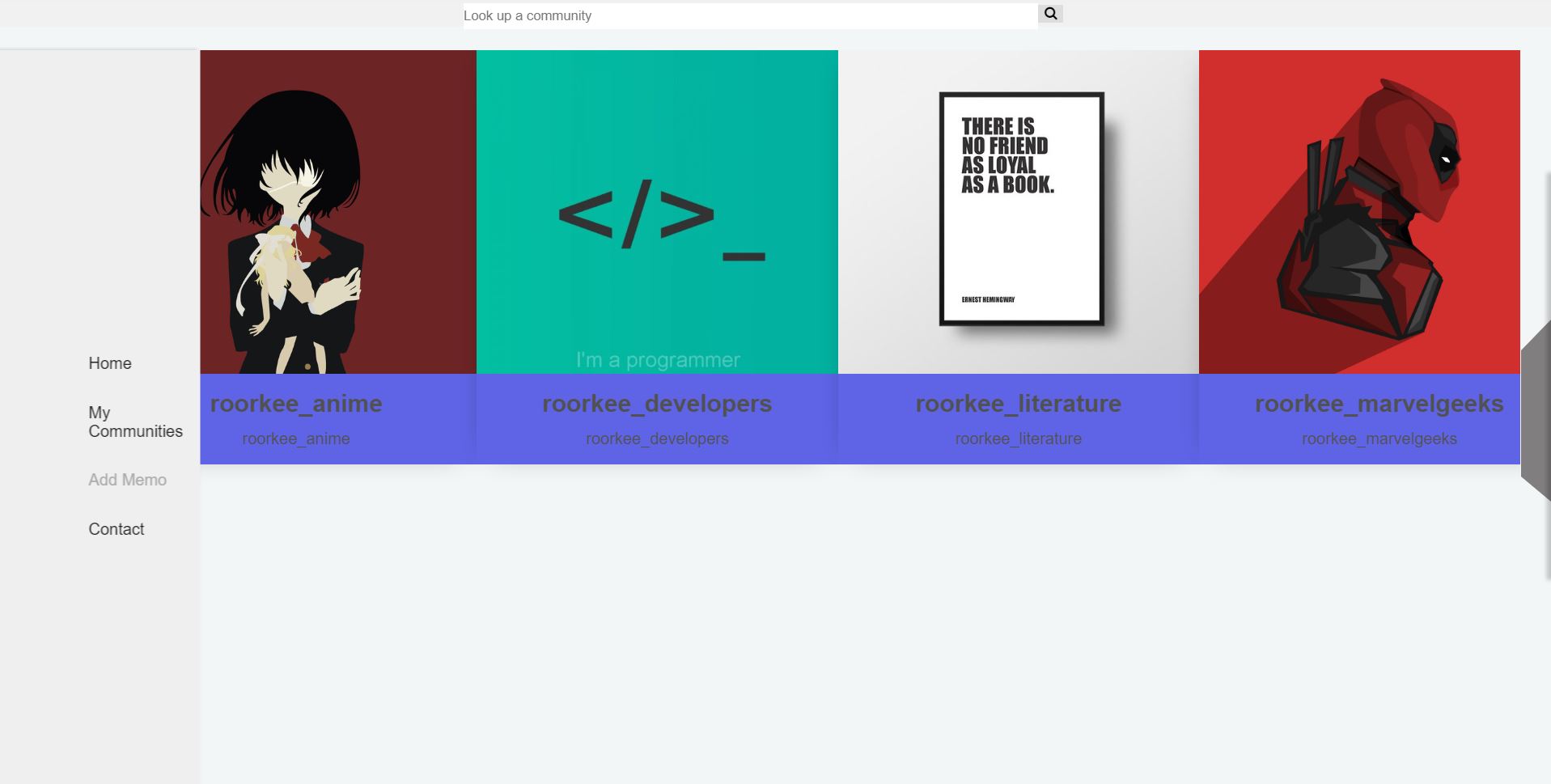Click the roorkee_literature bold title
Screen dimensions: 1551x784
pos(1019,404)
